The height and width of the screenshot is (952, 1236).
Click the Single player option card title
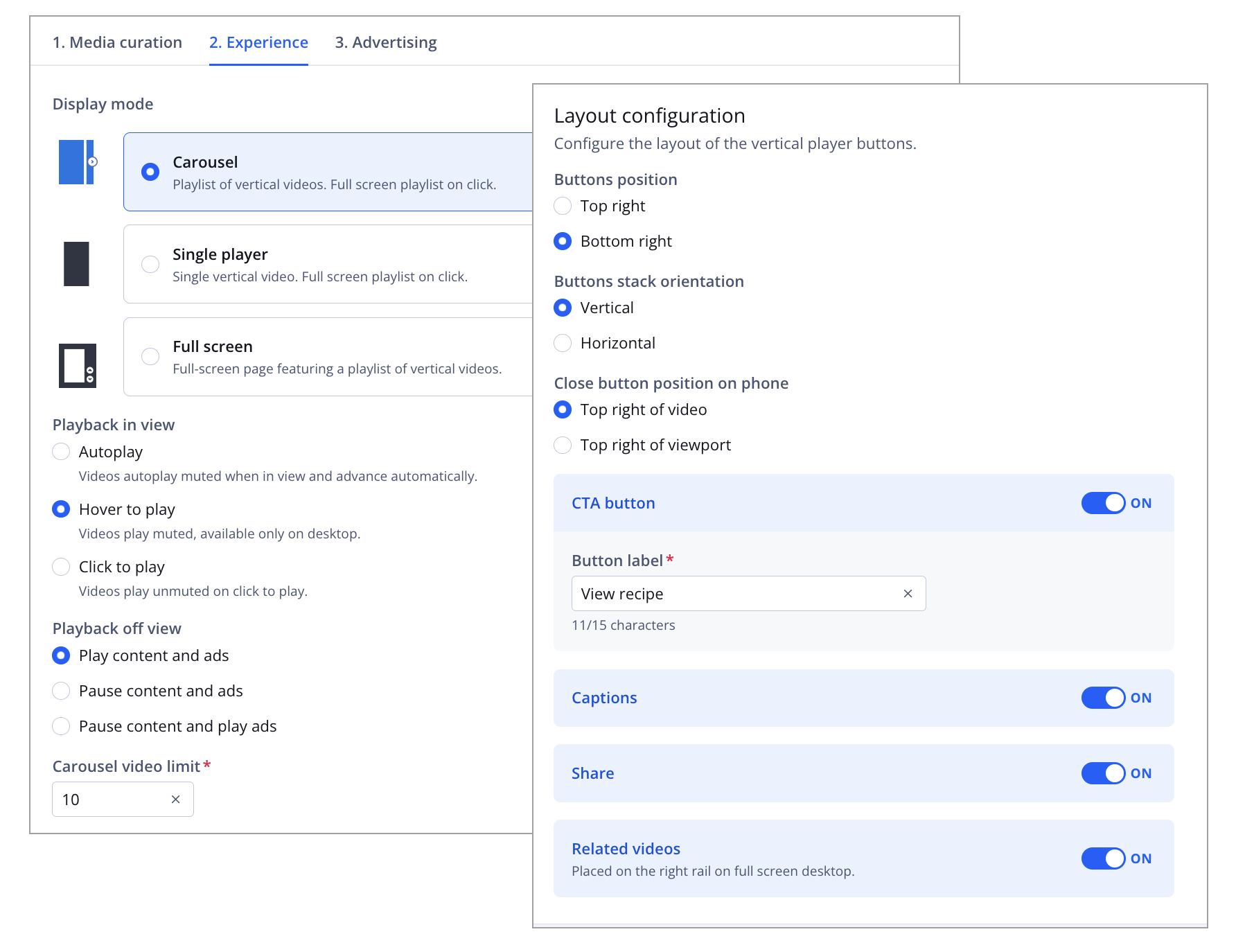click(220, 254)
